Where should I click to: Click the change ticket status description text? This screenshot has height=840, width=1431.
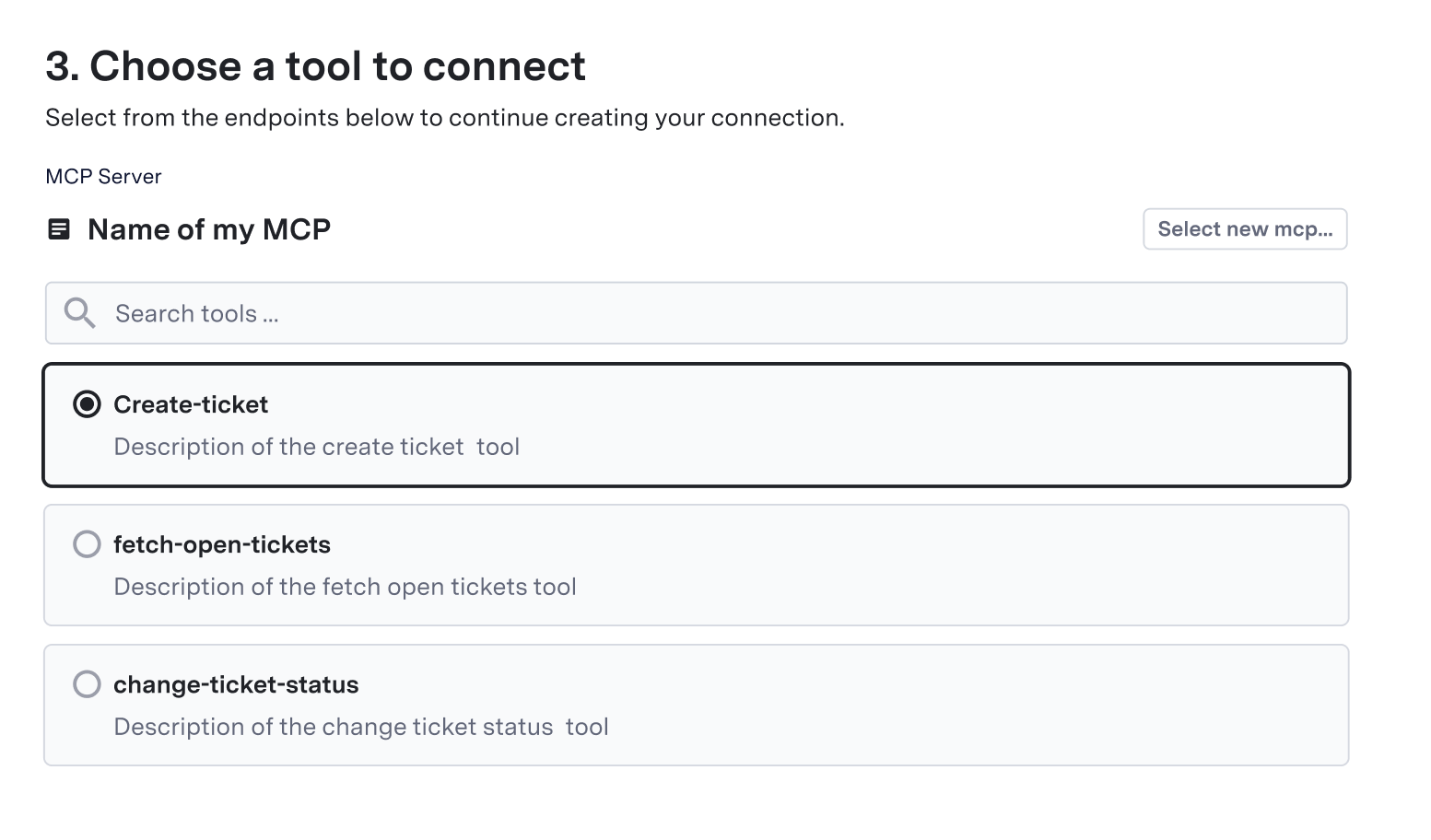360,727
